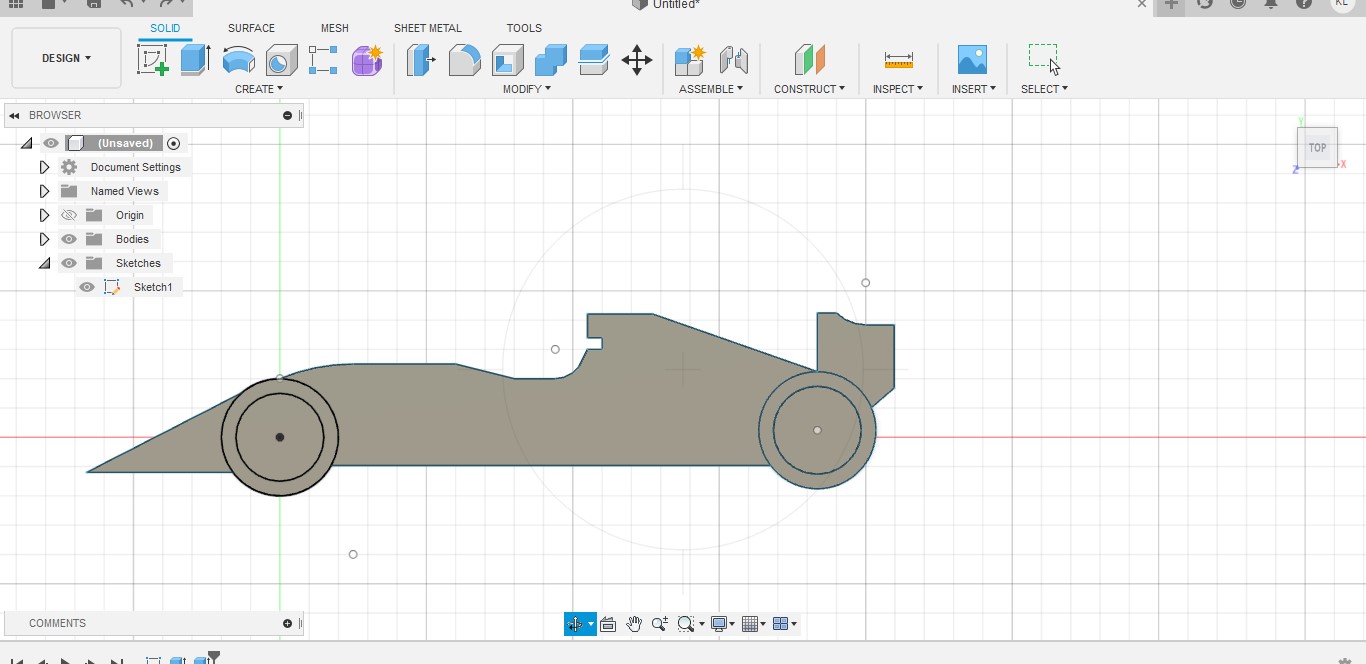Screen dimensions: 1366x664
Task: Switch to the SURFACE tab
Action: (x=251, y=28)
